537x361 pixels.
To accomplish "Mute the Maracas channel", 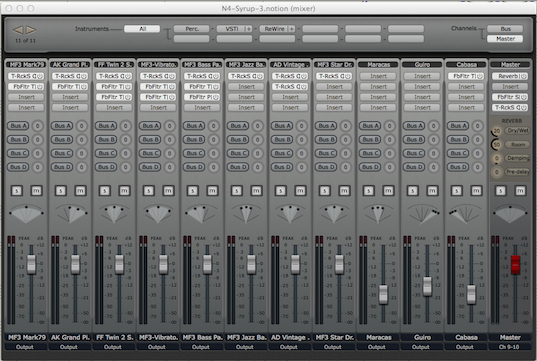I will pyautogui.click(x=388, y=190).
